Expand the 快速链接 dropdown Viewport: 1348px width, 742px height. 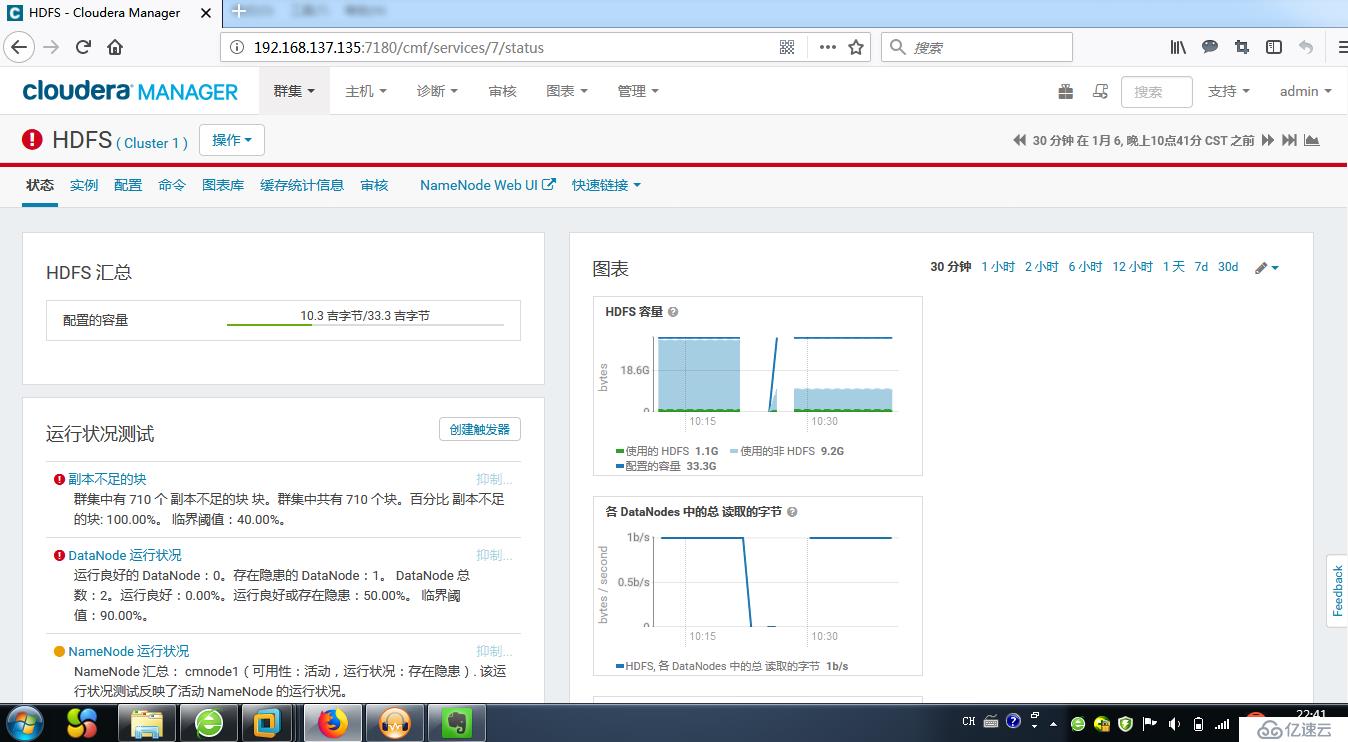point(606,185)
